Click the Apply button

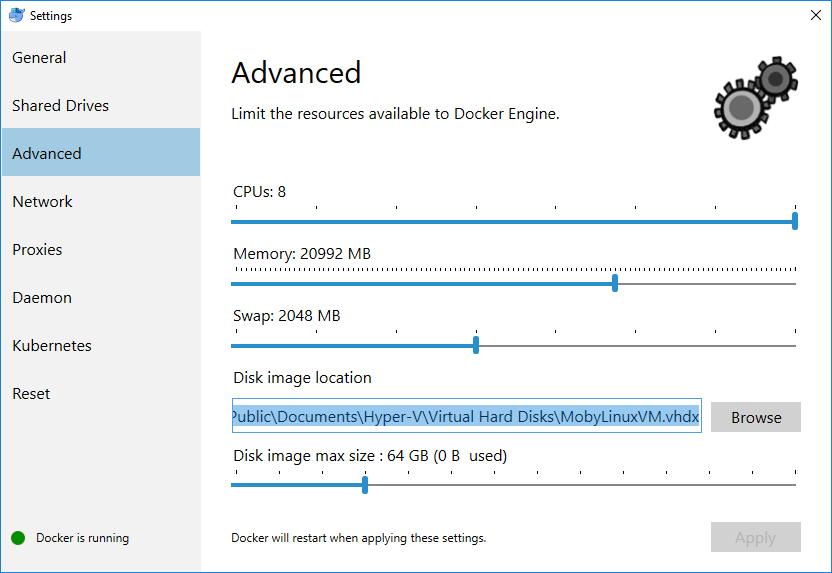[756, 537]
